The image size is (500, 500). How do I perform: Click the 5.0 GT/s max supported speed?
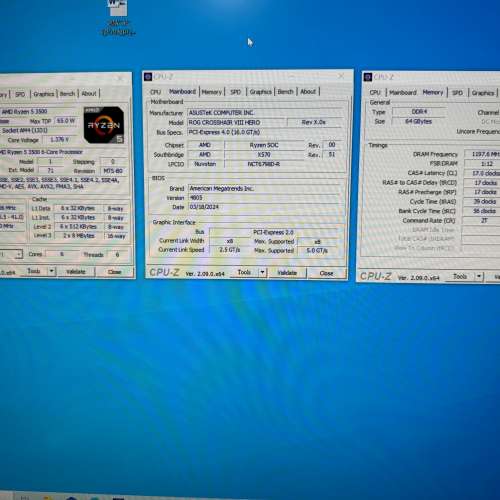click(x=317, y=251)
